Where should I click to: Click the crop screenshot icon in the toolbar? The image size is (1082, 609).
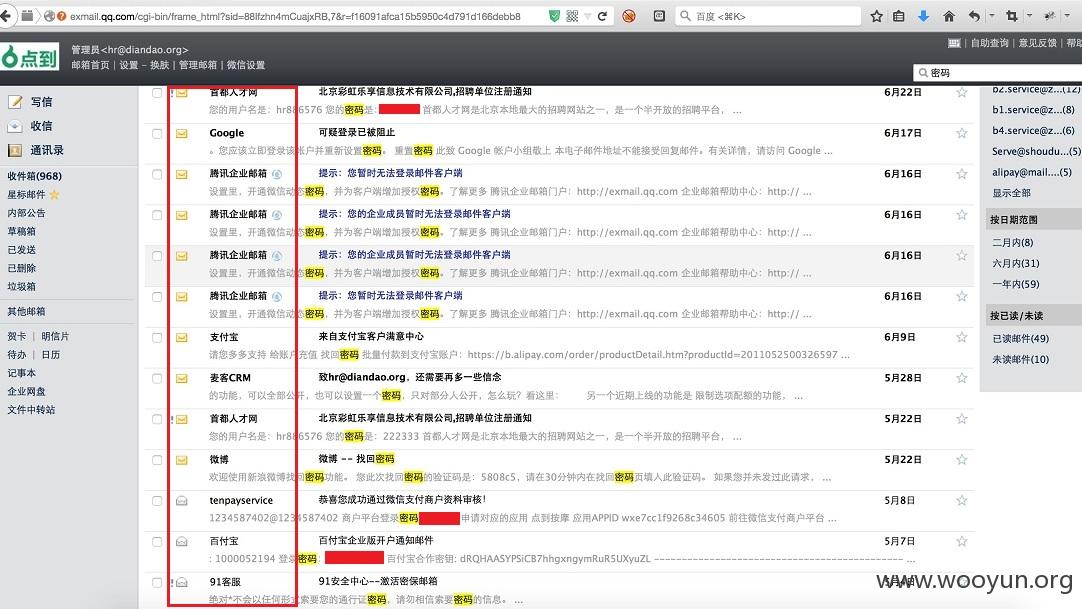pyautogui.click(x=1012, y=16)
